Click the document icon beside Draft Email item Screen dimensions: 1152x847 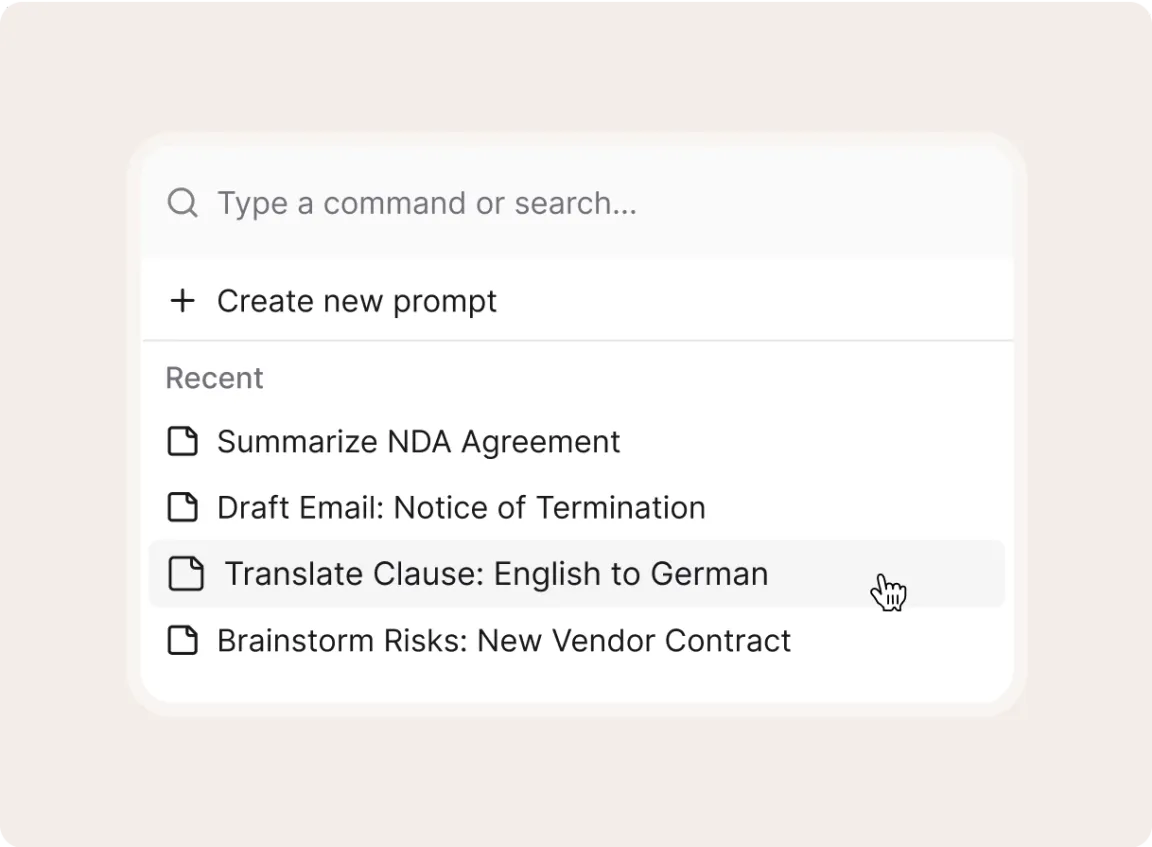pos(184,507)
